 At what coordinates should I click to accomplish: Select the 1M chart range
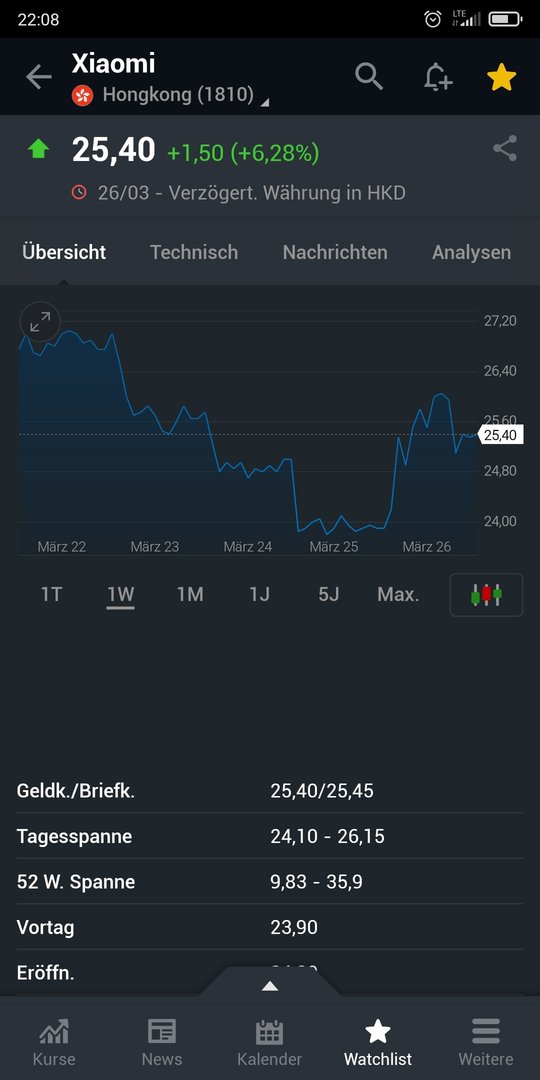pyautogui.click(x=190, y=594)
